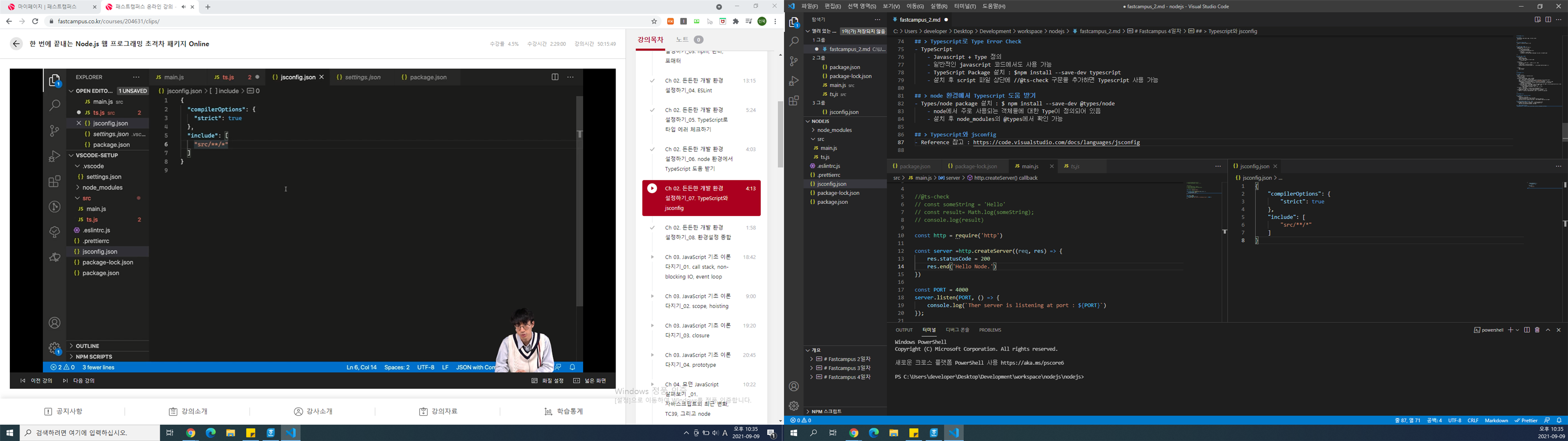Open VS Code notifications bell in status bar
The image size is (1568, 441).
1560,421
